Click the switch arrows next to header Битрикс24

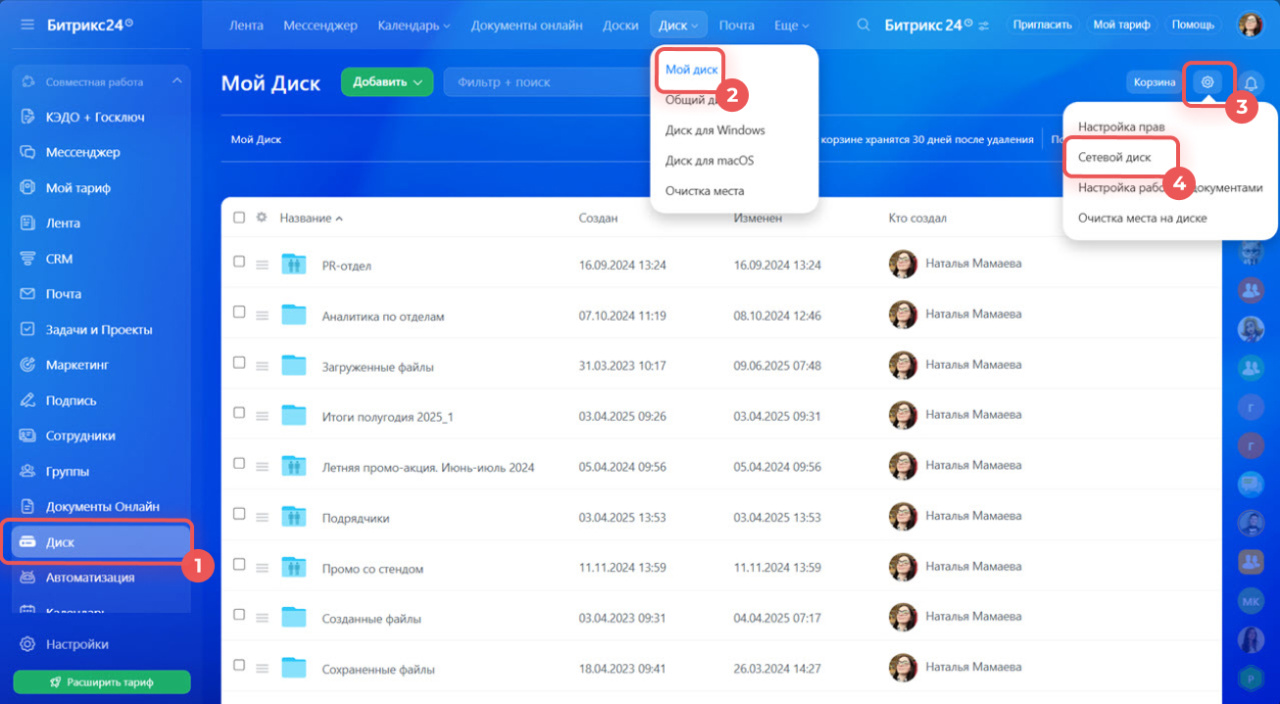coord(983,25)
